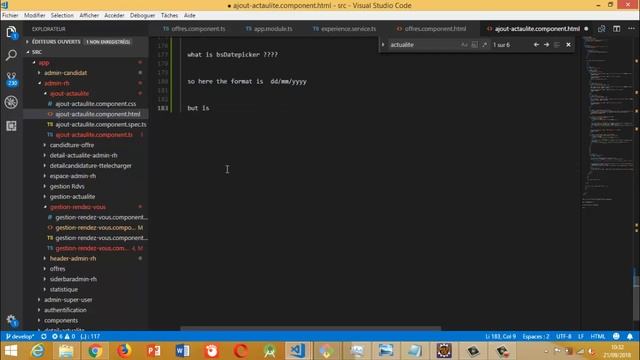Click the code minimap preview

point(608,122)
